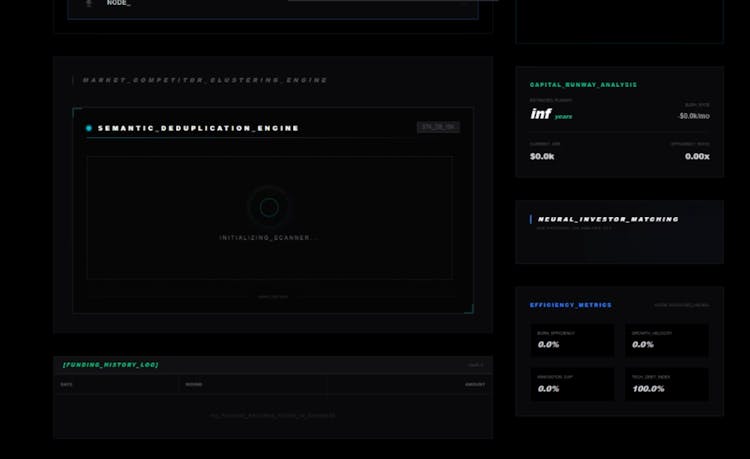This screenshot has width=750, height=459.
Task: Click the EFFICIENCY_METRICS heading
Action: (570, 305)
